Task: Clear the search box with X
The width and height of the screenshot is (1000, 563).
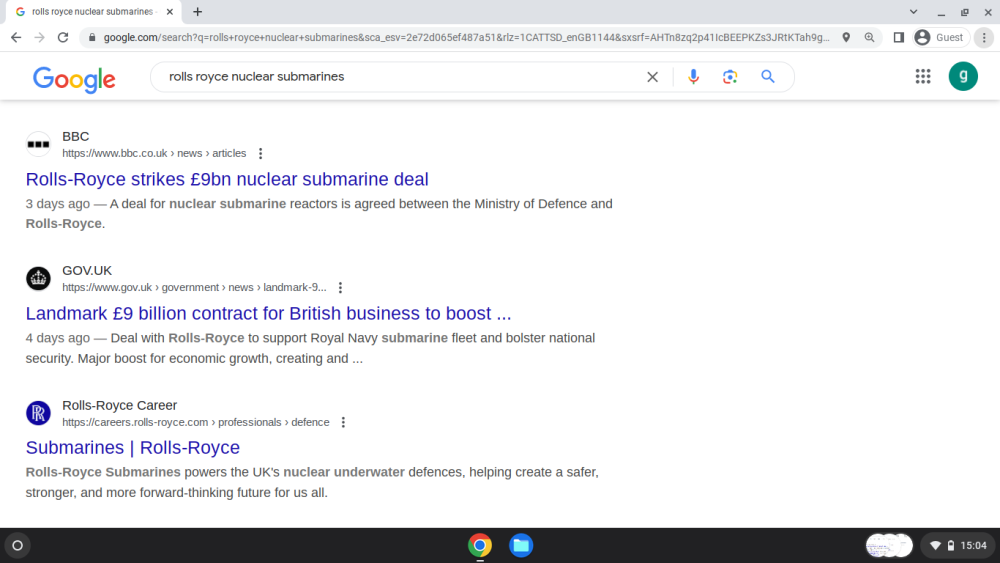Action: (652, 77)
